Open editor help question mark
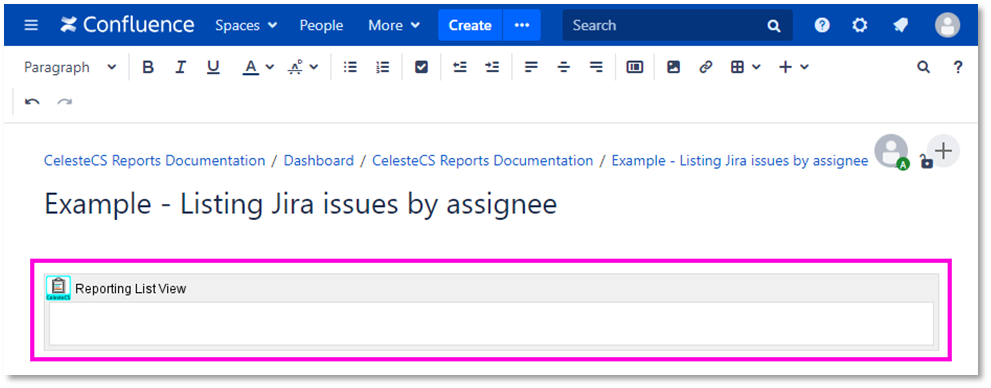Viewport: 991px width, 388px height. [x=958, y=67]
